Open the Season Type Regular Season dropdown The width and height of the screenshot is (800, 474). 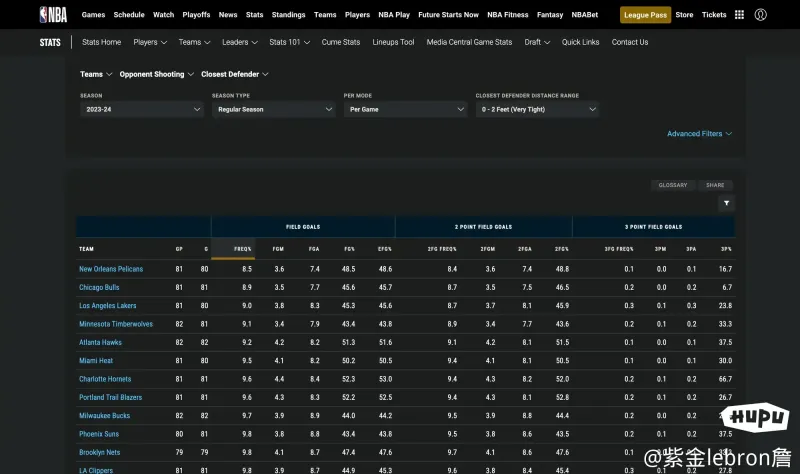tap(274, 109)
